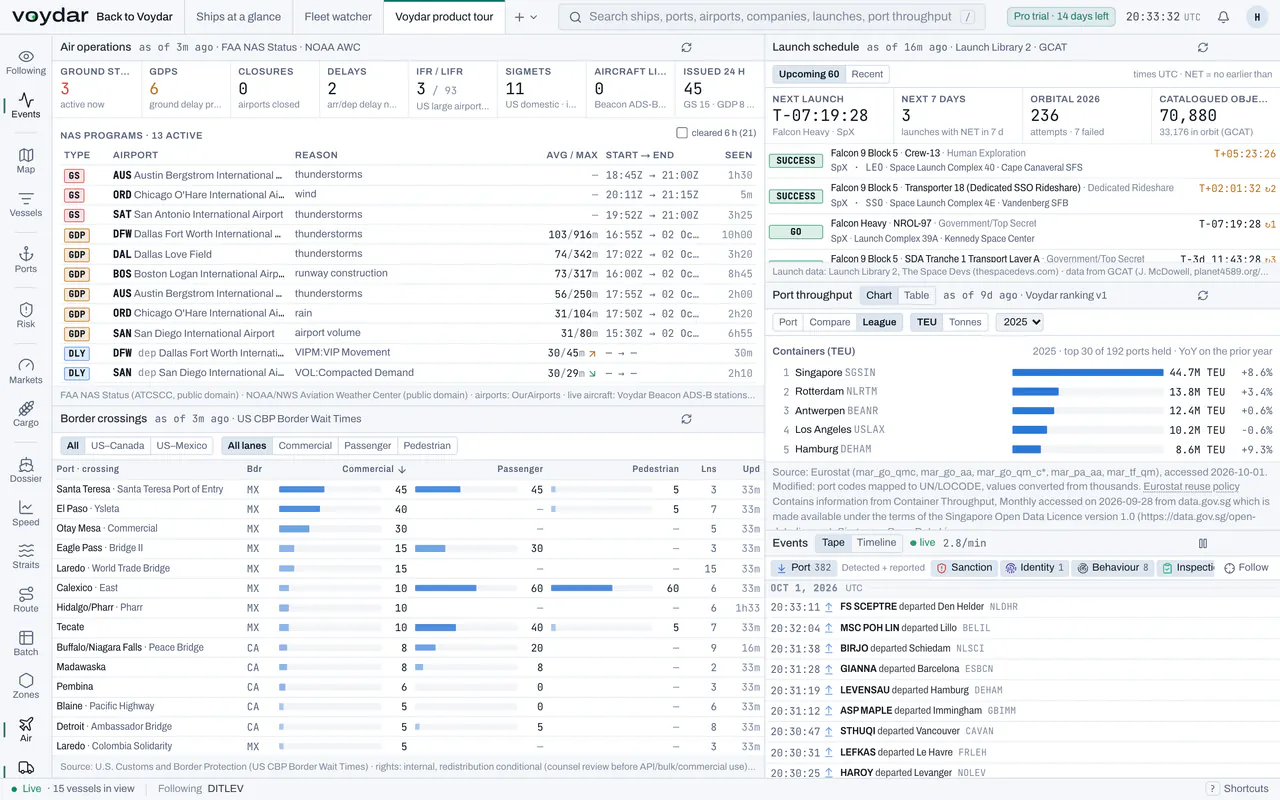Open the Cargo sidebar icon
This screenshot has height=800, width=1280.
pos(26,414)
